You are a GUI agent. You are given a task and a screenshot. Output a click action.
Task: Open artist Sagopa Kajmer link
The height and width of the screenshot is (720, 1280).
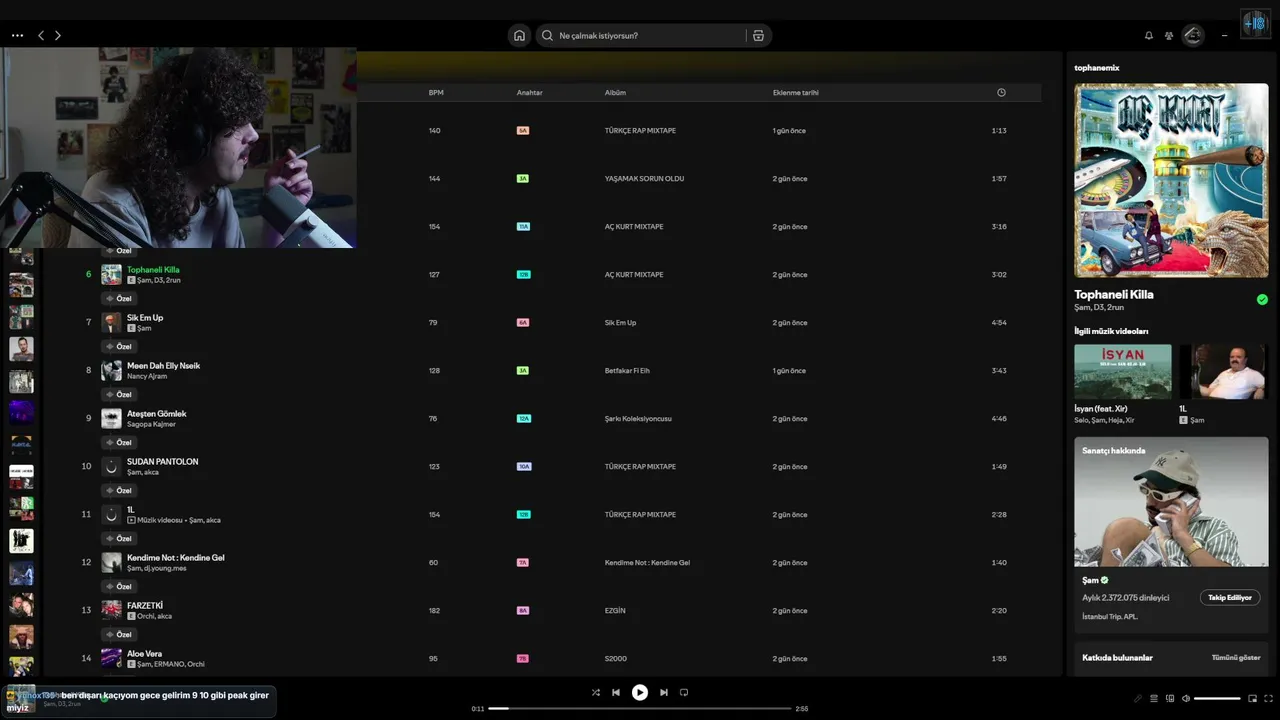[x=151, y=424]
